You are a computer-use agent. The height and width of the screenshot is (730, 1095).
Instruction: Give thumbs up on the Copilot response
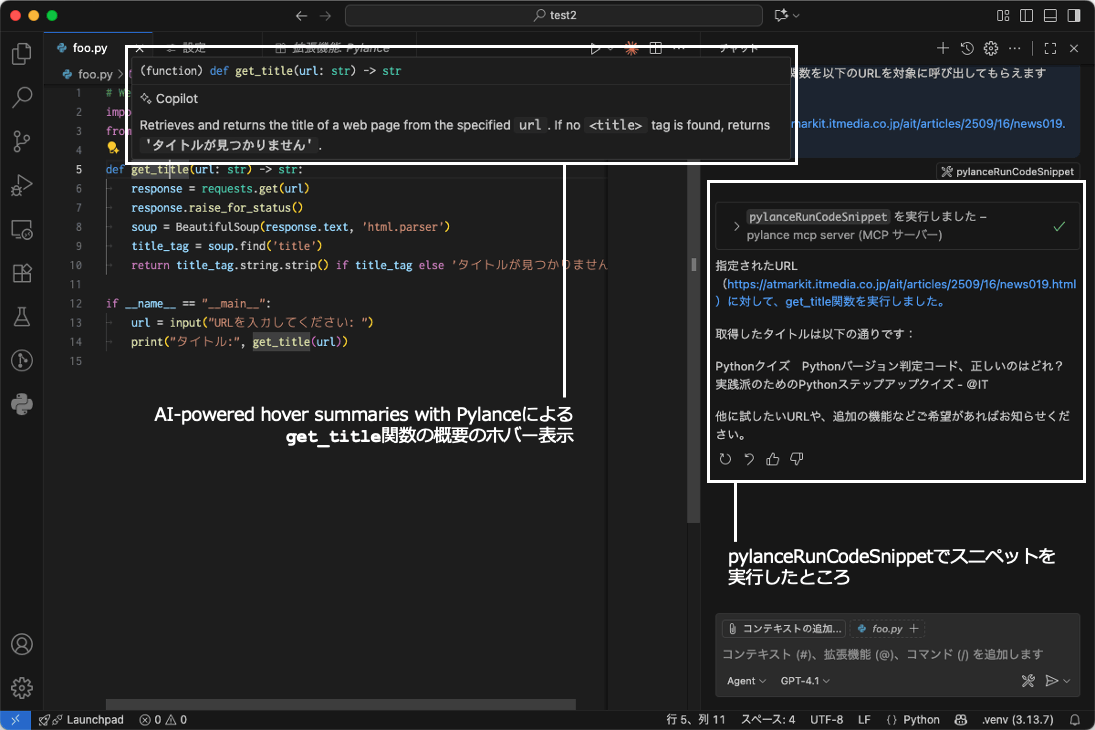771,458
